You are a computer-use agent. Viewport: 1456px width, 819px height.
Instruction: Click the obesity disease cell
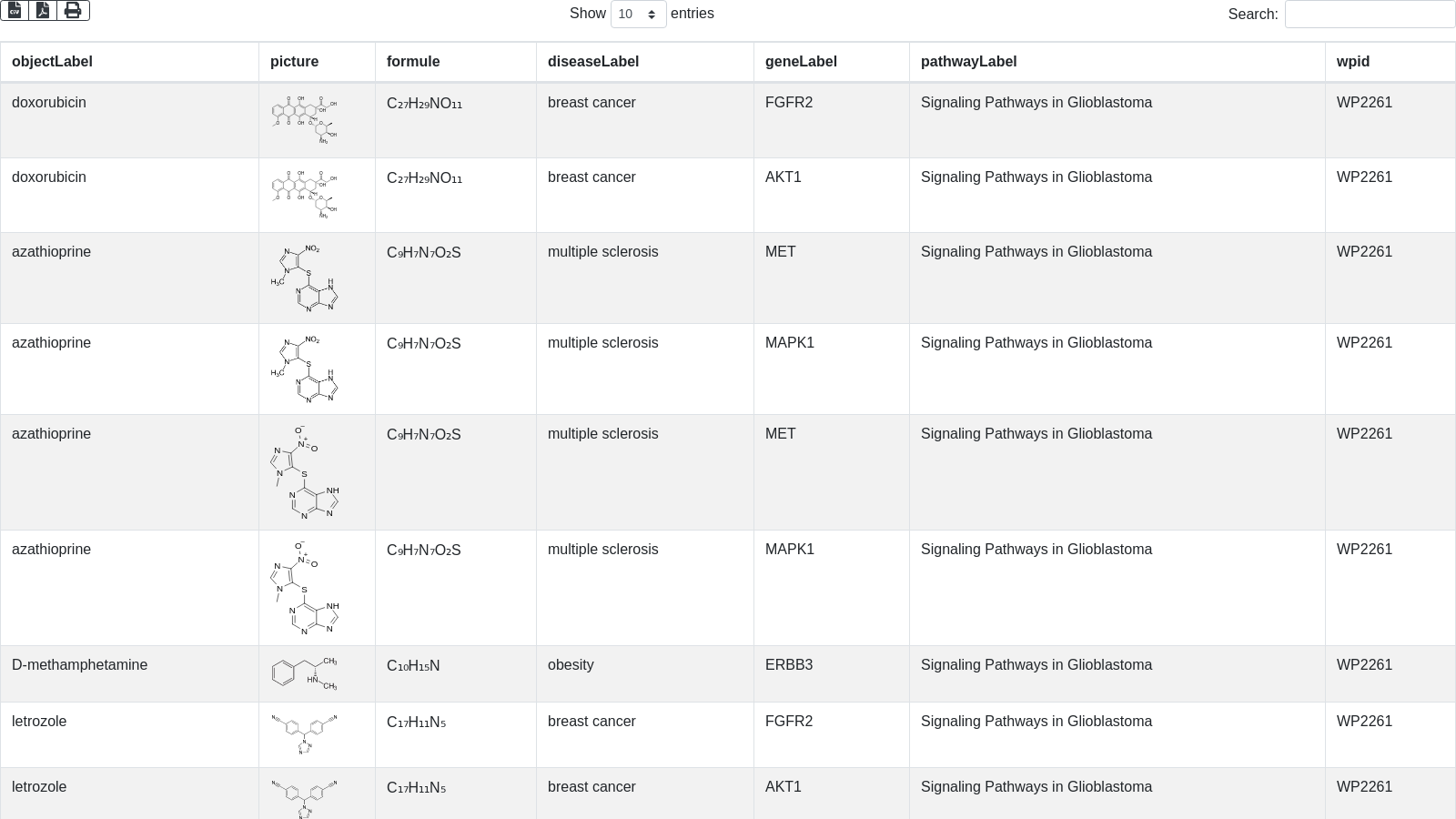tap(571, 665)
